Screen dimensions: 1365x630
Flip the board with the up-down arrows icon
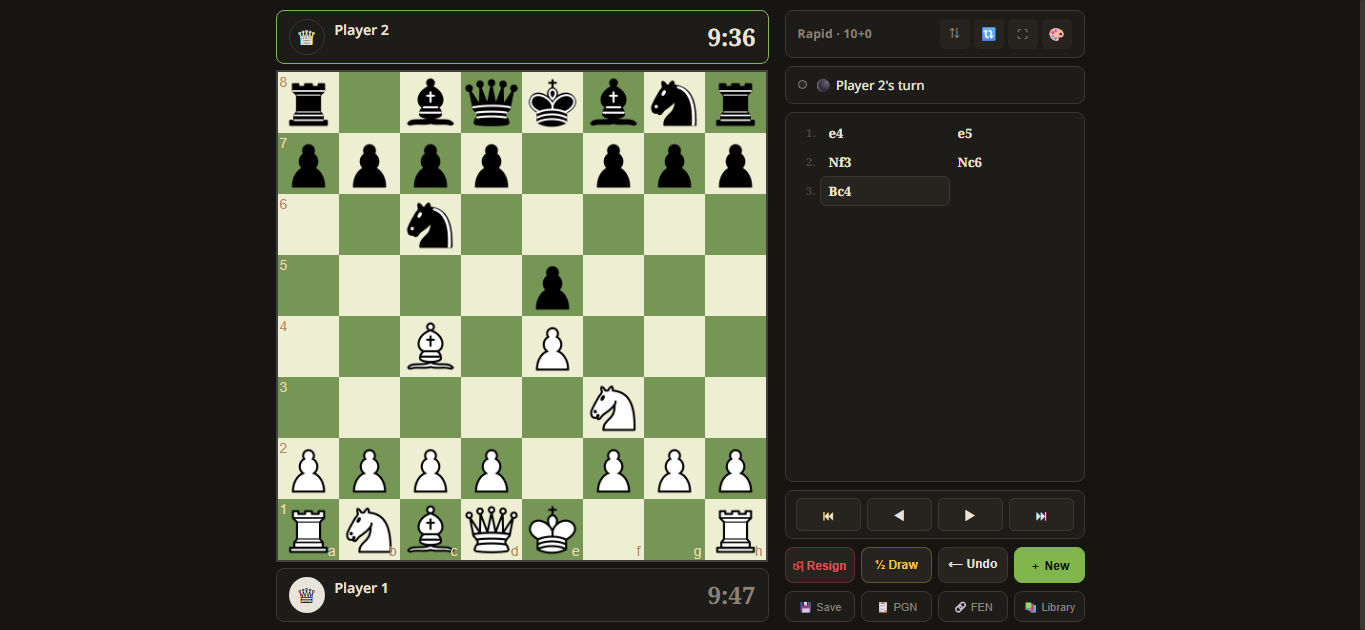pos(954,34)
